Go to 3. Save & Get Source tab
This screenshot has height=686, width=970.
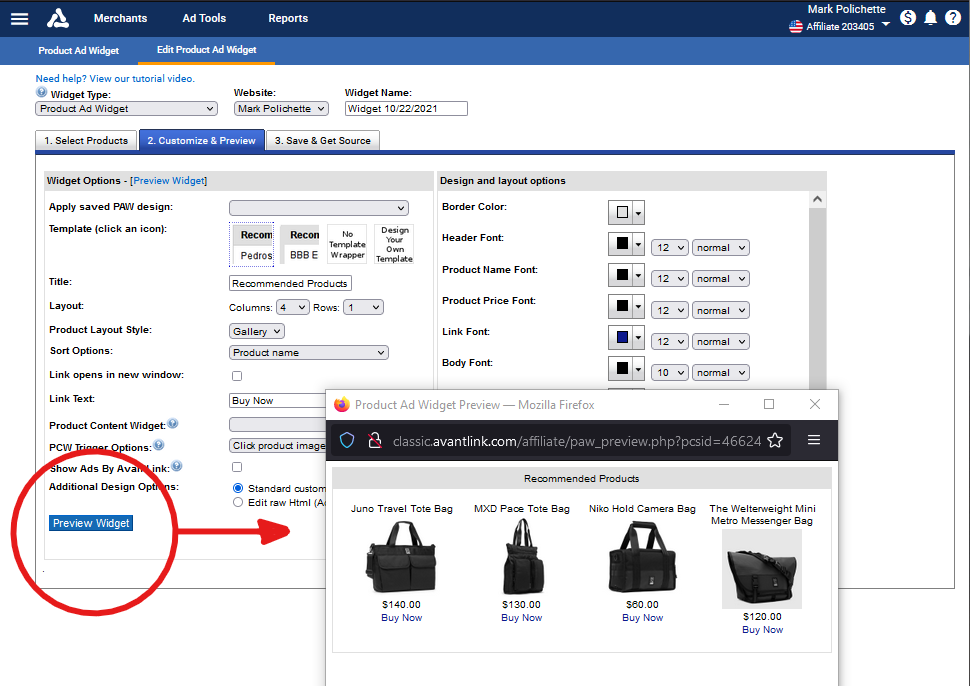[x=322, y=140]
